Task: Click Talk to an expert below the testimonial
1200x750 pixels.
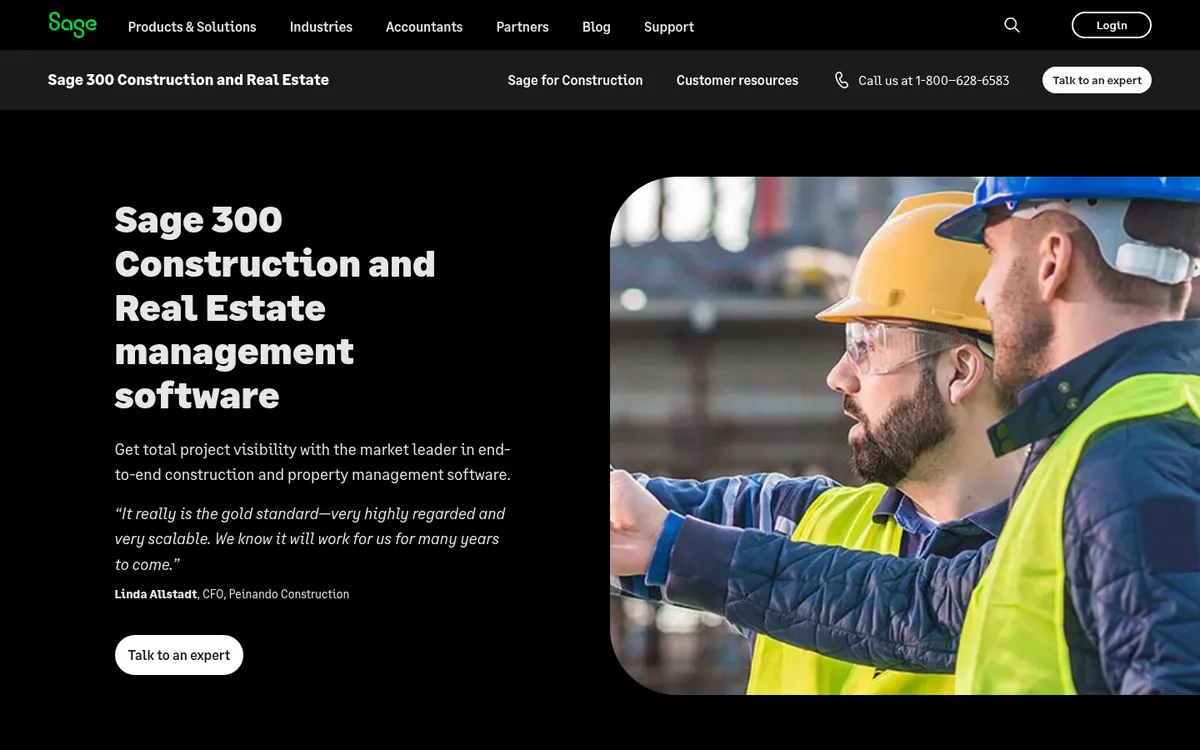Action: pyautogui.click(x=179, y=655)
